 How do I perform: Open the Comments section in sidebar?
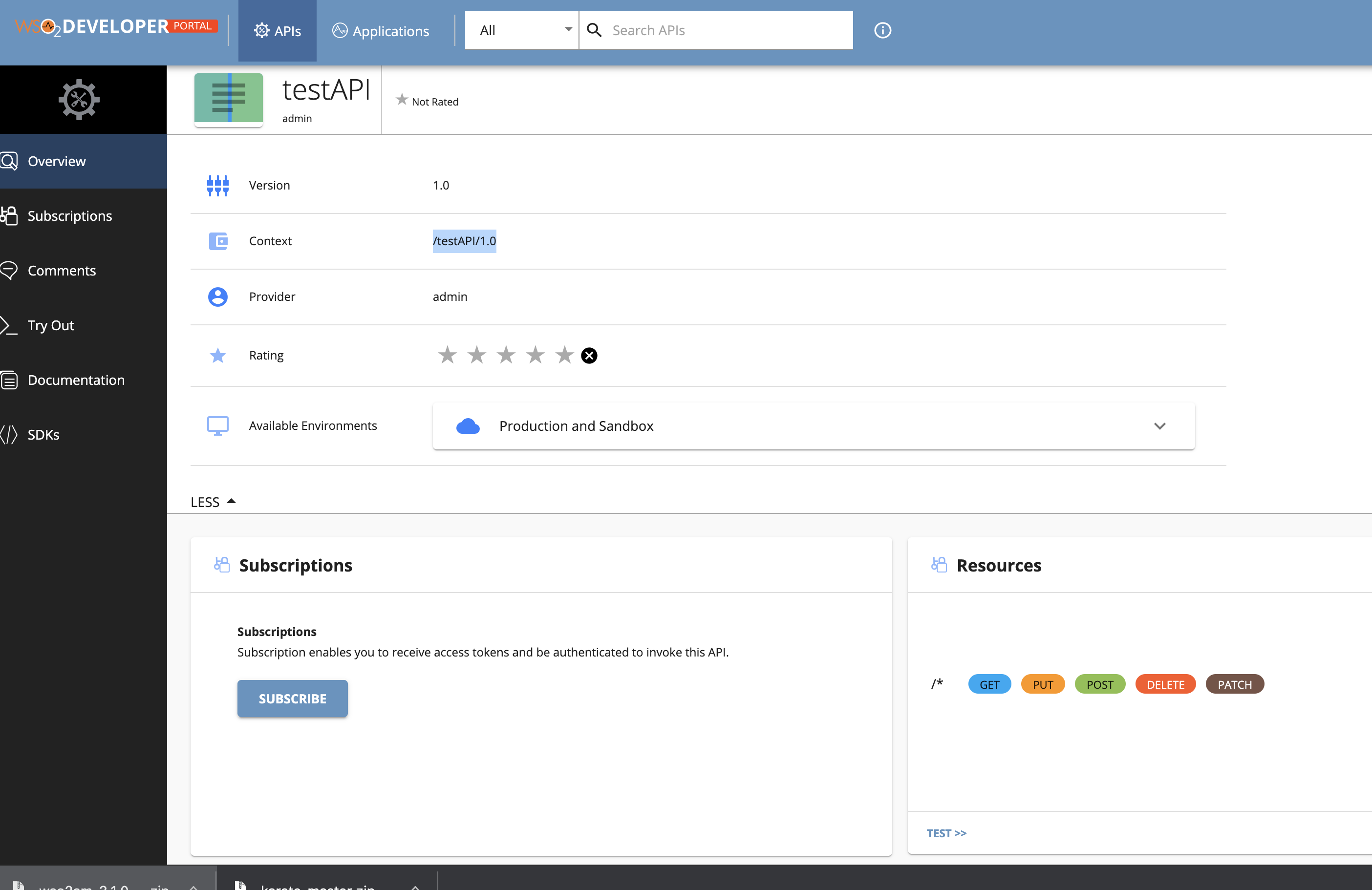62,270
